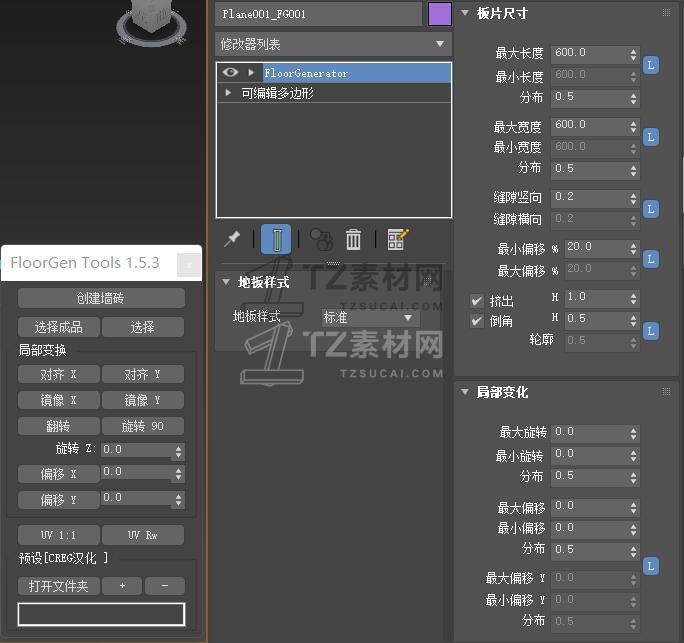
Task: Click the 最大宽度 600.0 field
Action: (590, 125)
